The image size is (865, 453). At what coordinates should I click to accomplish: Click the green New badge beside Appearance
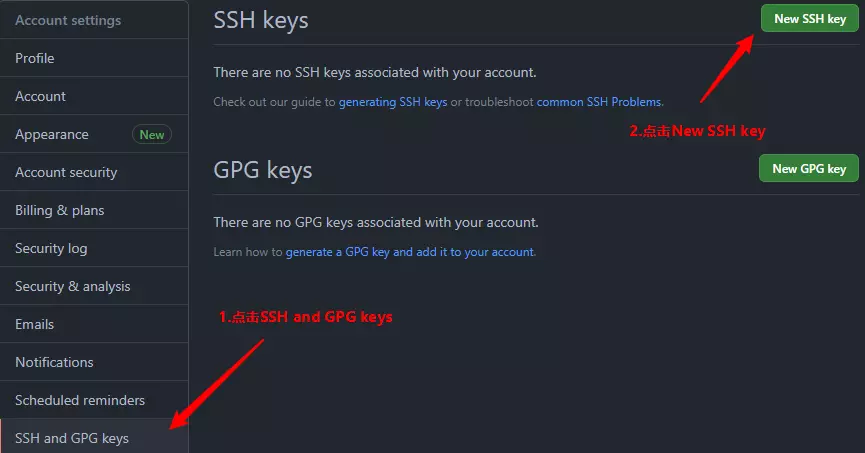[x=152, y=134]
